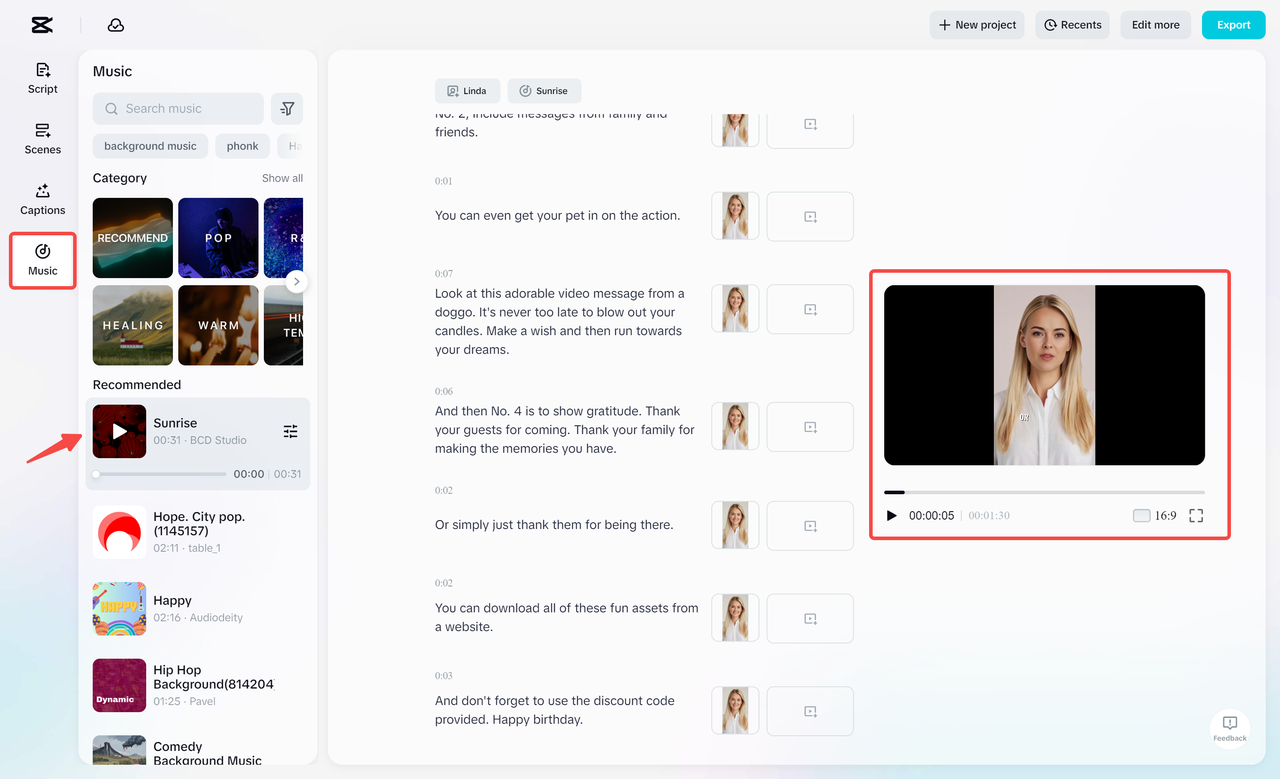Click the CapCut logo icon
The width and height of the screenshot is (1280, 779).
tap(42, 25)
